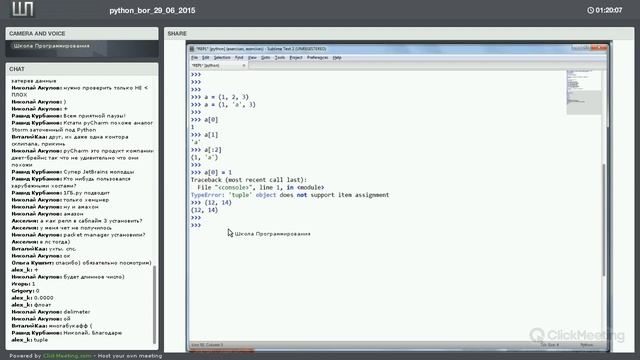Click chat message 'Grigory: 0'
This screenshot has width=640, height=360.
25,291
